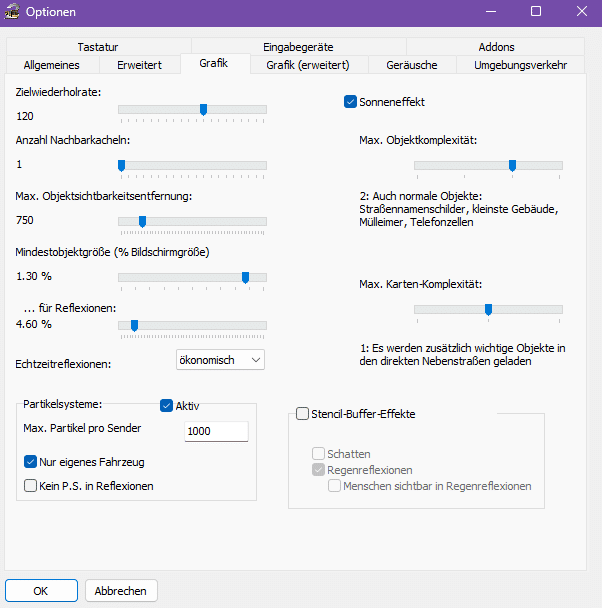
Task: Disable the Sonneneffekt checkbox
Action: (351, 101)
